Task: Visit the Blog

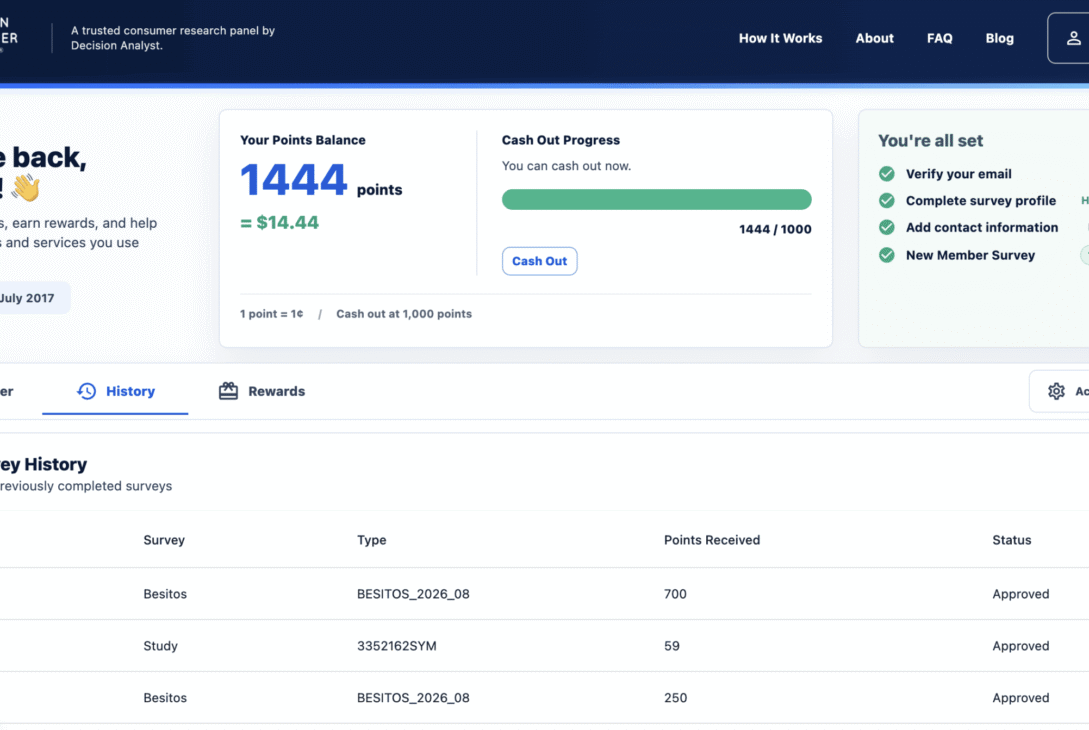Action: pos(999,38)
